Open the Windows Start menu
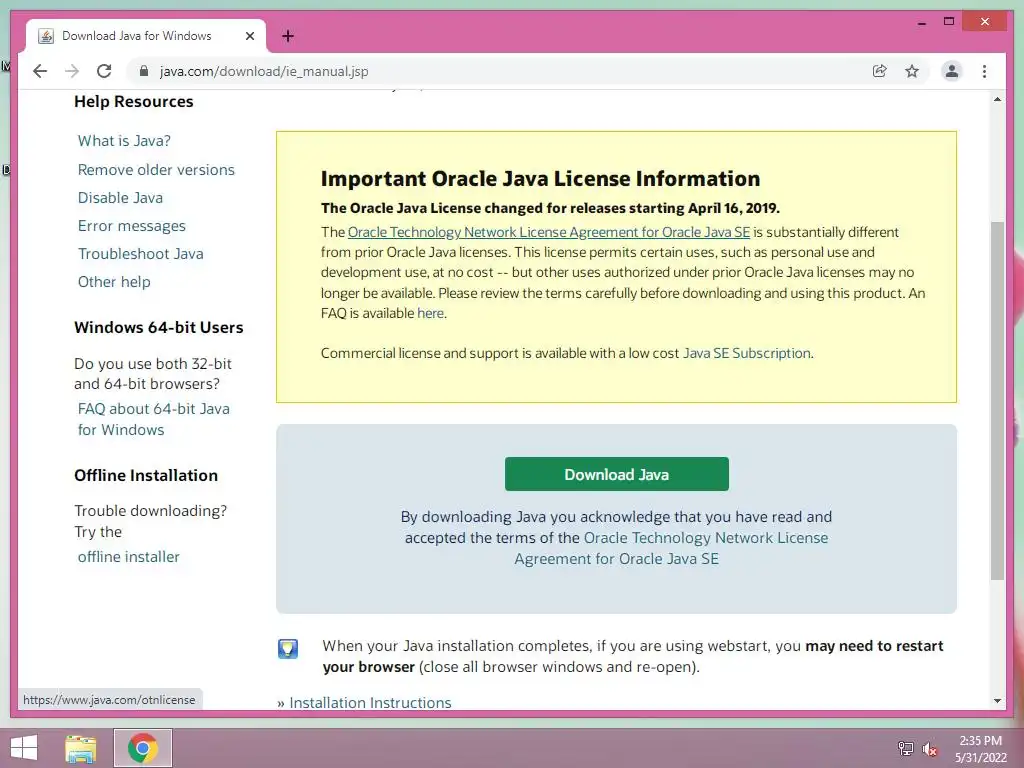 [x=24, y=748]
